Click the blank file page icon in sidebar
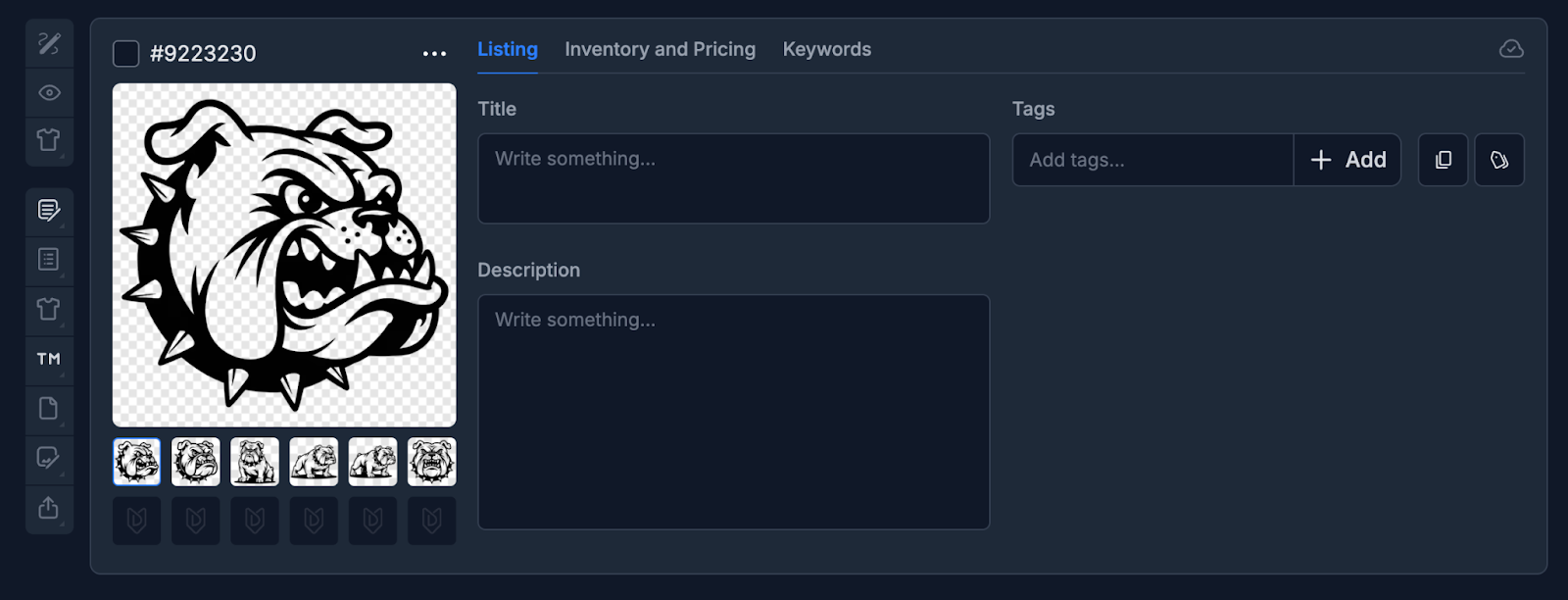1568x600 pixels. [49, 409]
